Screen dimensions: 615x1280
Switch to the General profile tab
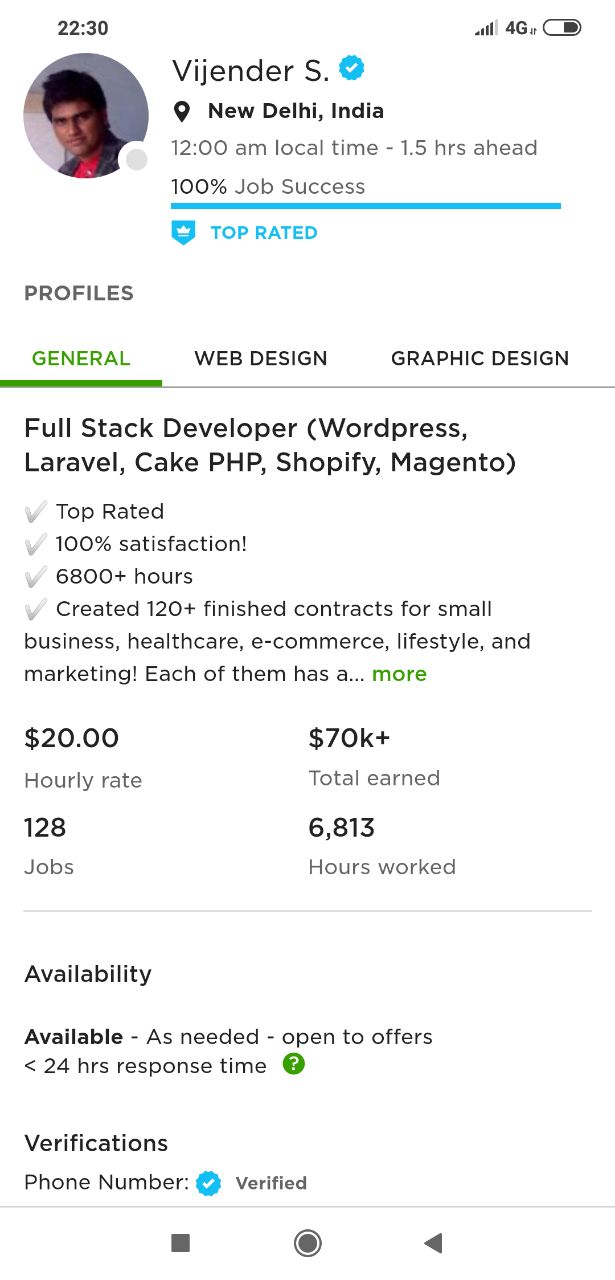tap(81, 358)
